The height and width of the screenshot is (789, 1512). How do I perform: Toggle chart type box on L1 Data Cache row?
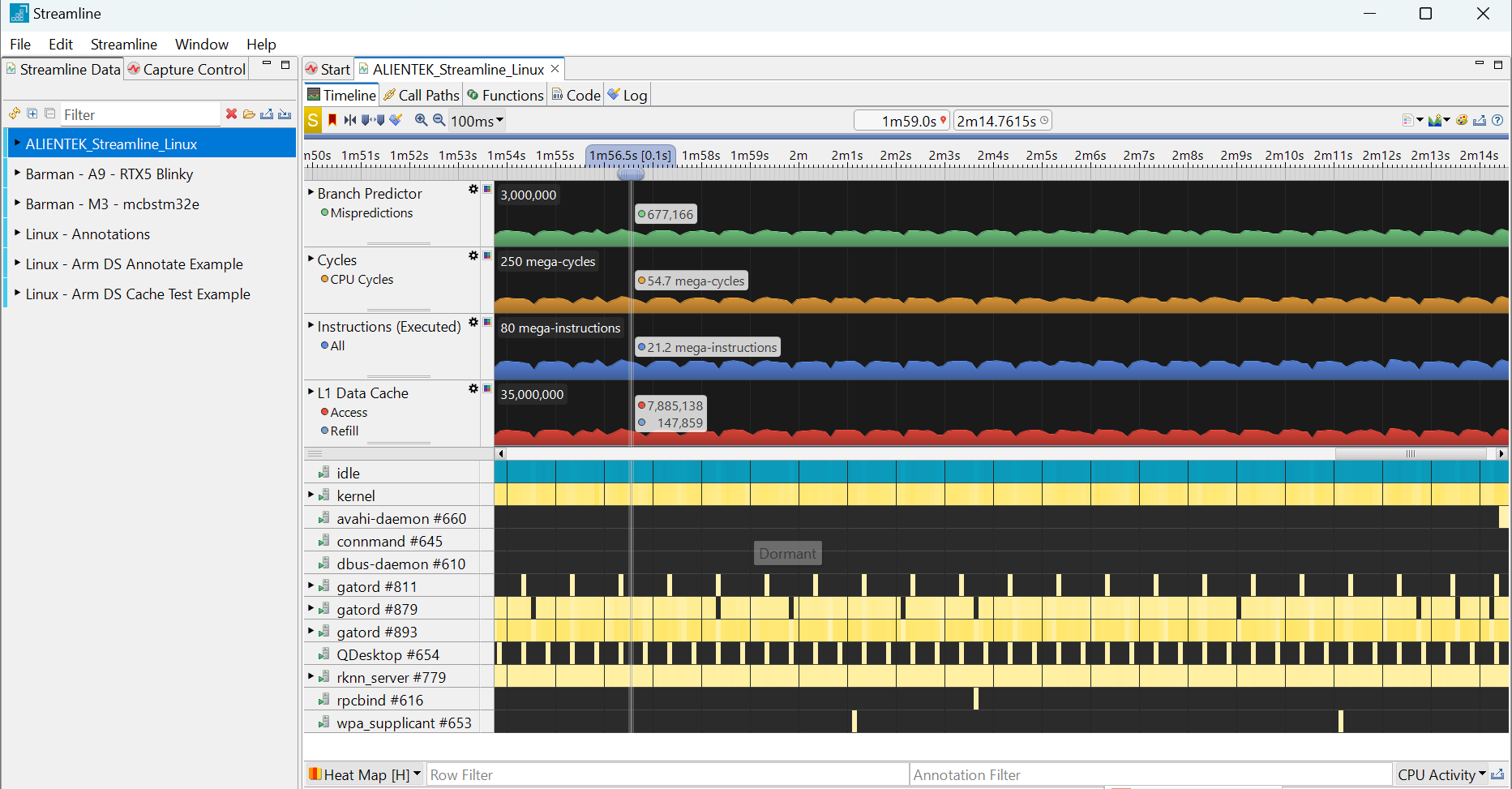click(487, 388)
